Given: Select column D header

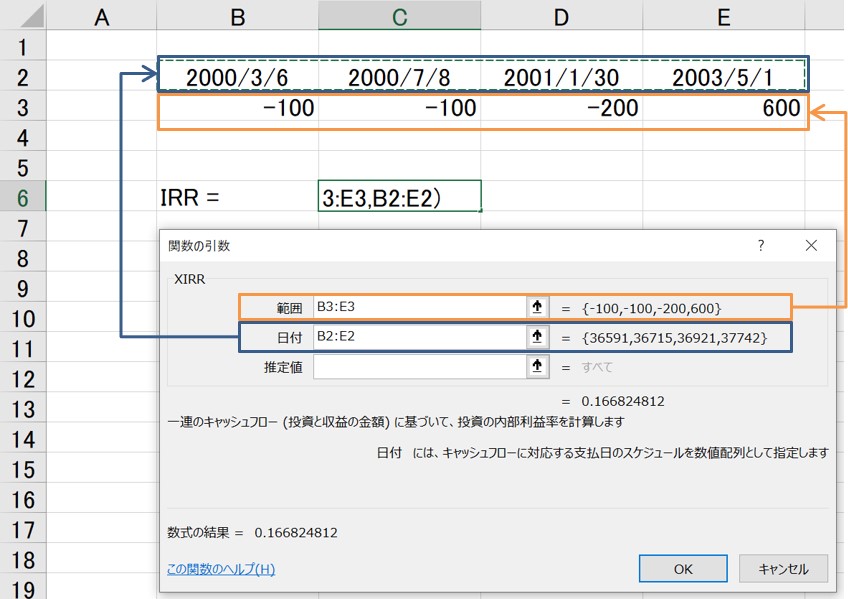Looking at the screenshot, I should (561, 15).
